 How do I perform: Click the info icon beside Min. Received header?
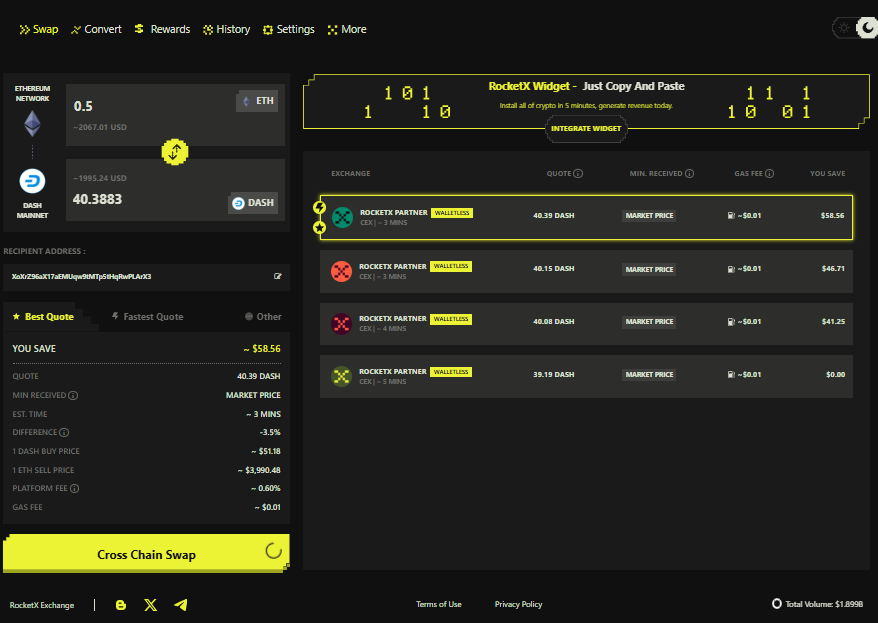coord(690,174)
